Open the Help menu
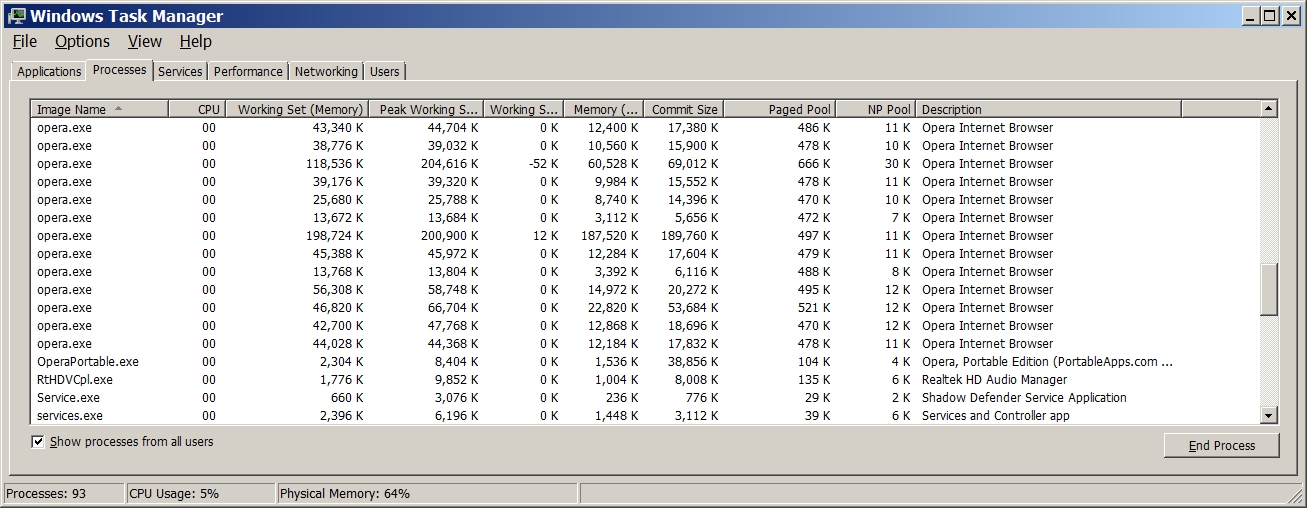Image resolution: width=1307 pixels, height=508 pixels. click(196, 41)
